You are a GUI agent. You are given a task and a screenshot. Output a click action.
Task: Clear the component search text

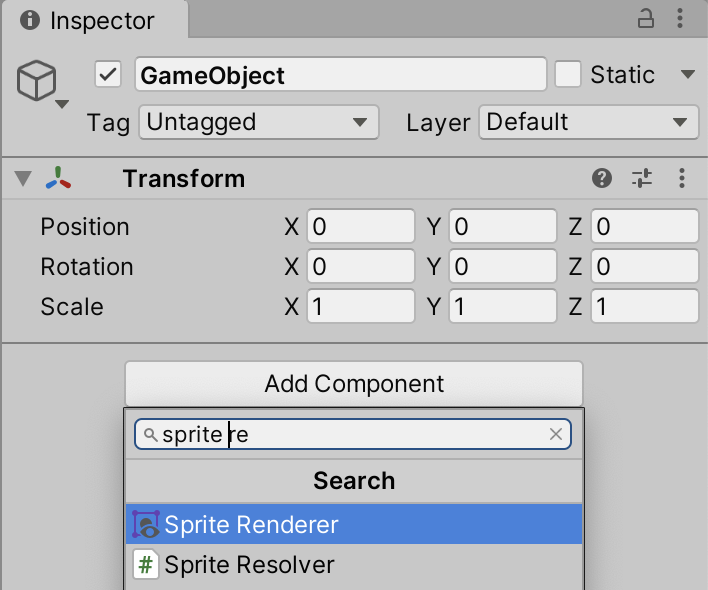click(556, 434)
